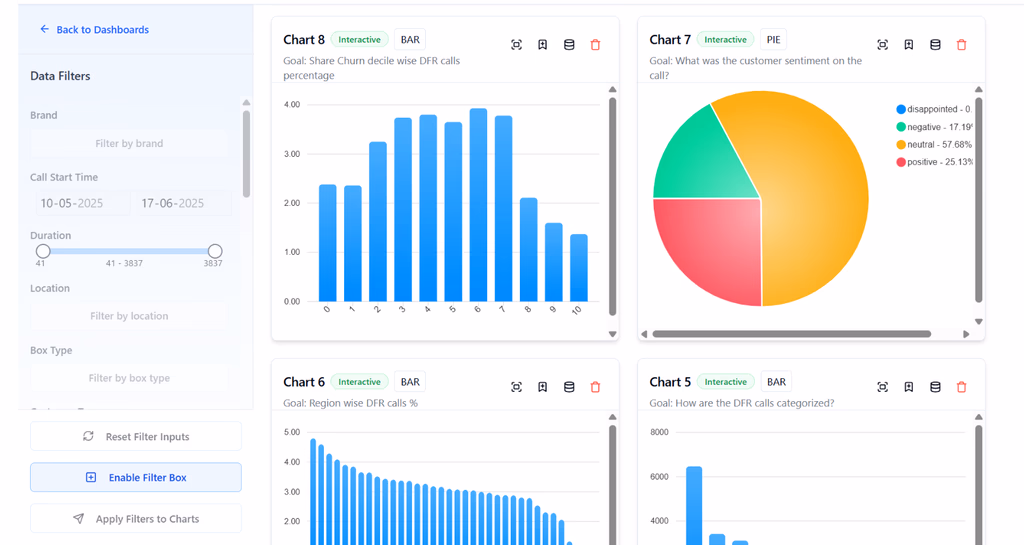Bookmark Chart 6 using bookmark icon
The width and height of the screenshot is (1024, 545).
pos(543,387)
